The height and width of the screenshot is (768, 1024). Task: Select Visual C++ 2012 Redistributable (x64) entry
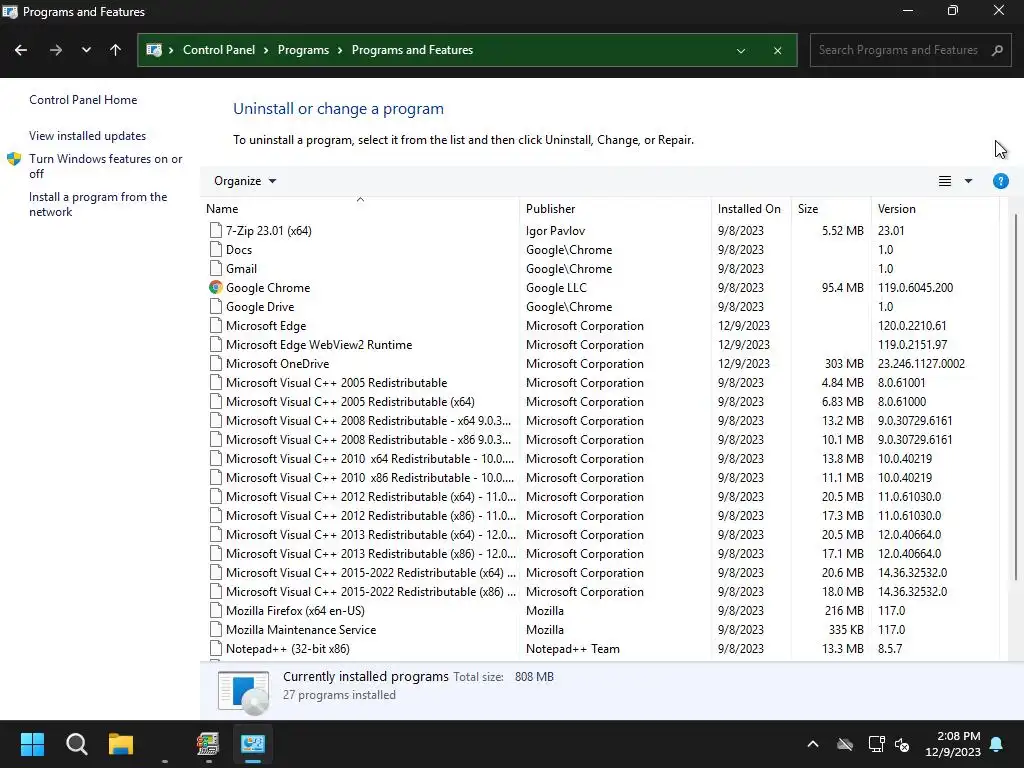click(x=370, y=496)
